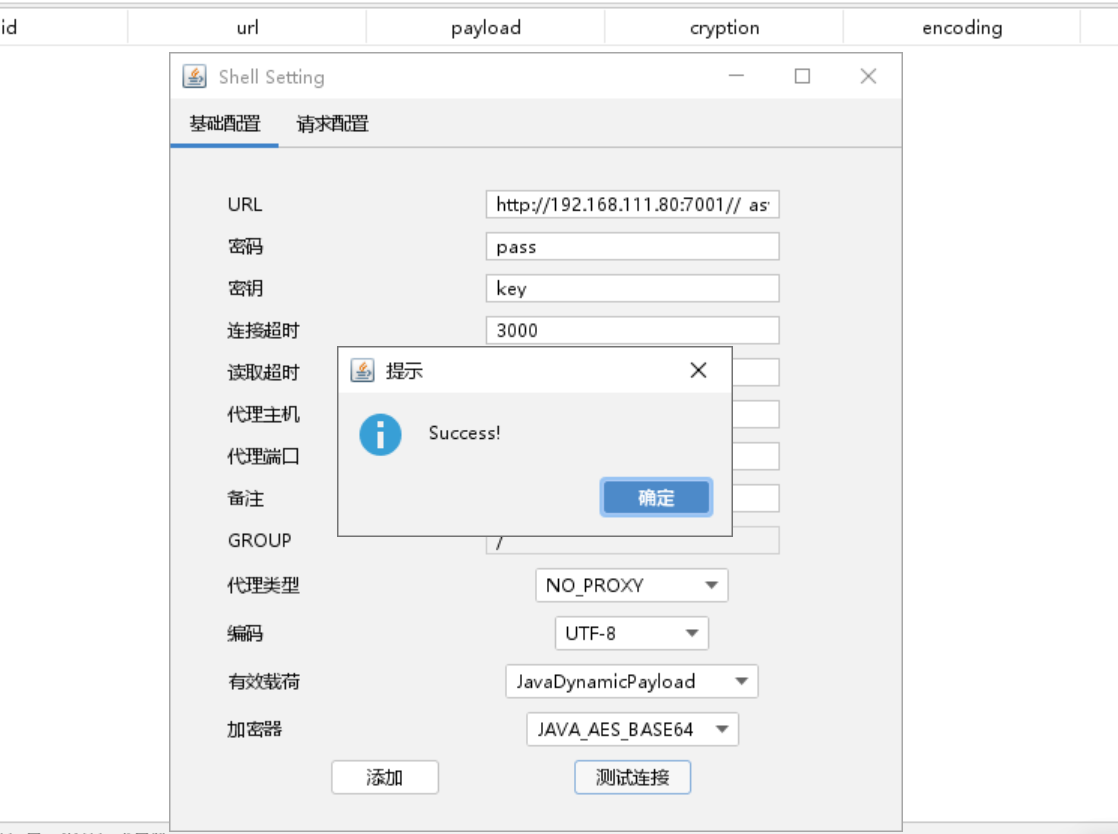Select the 基础配置 tab
The image size is (1118, 834).
point(225,124)
